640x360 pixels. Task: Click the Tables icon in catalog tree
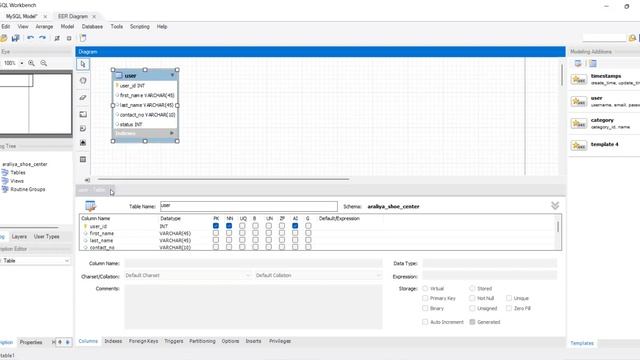pos(5,173)
